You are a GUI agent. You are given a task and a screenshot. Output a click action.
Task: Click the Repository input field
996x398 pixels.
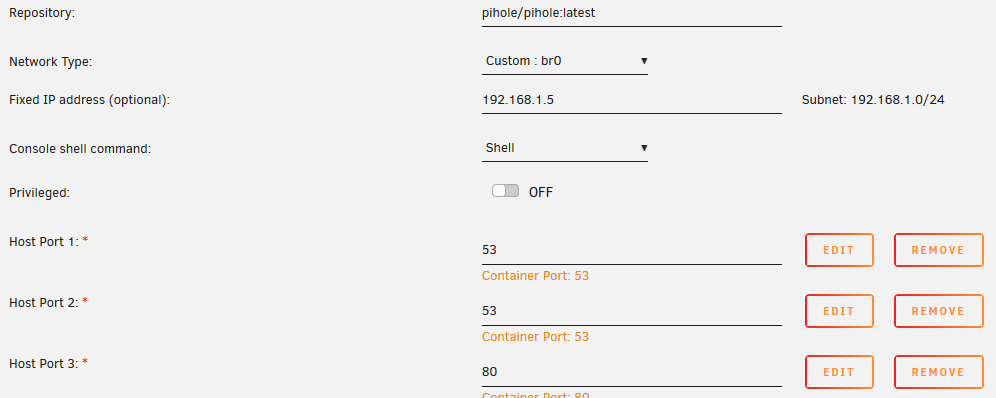click(x=631, y=13)
